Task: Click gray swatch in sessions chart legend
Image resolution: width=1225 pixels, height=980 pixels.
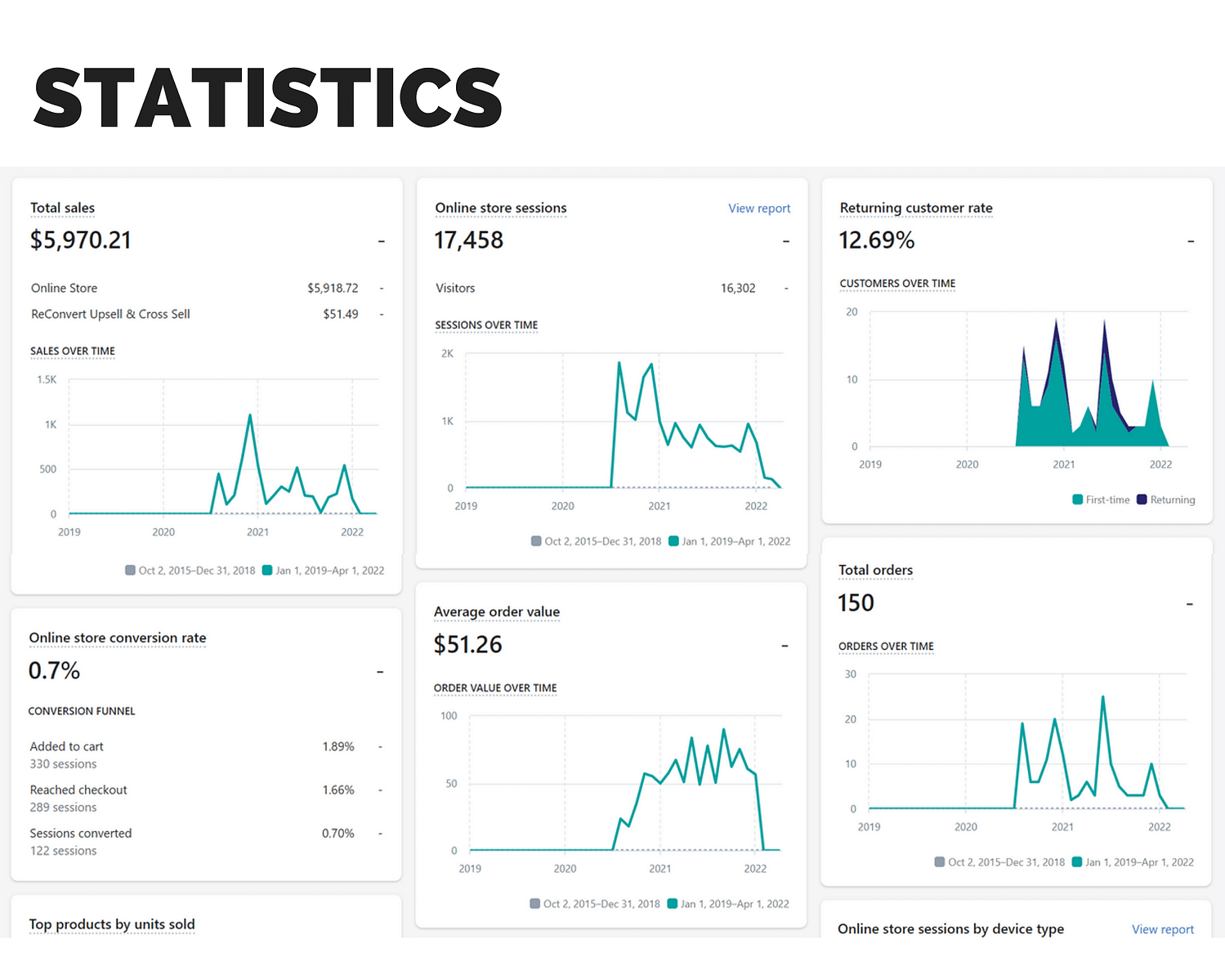Action: click(x=536, y=541)
